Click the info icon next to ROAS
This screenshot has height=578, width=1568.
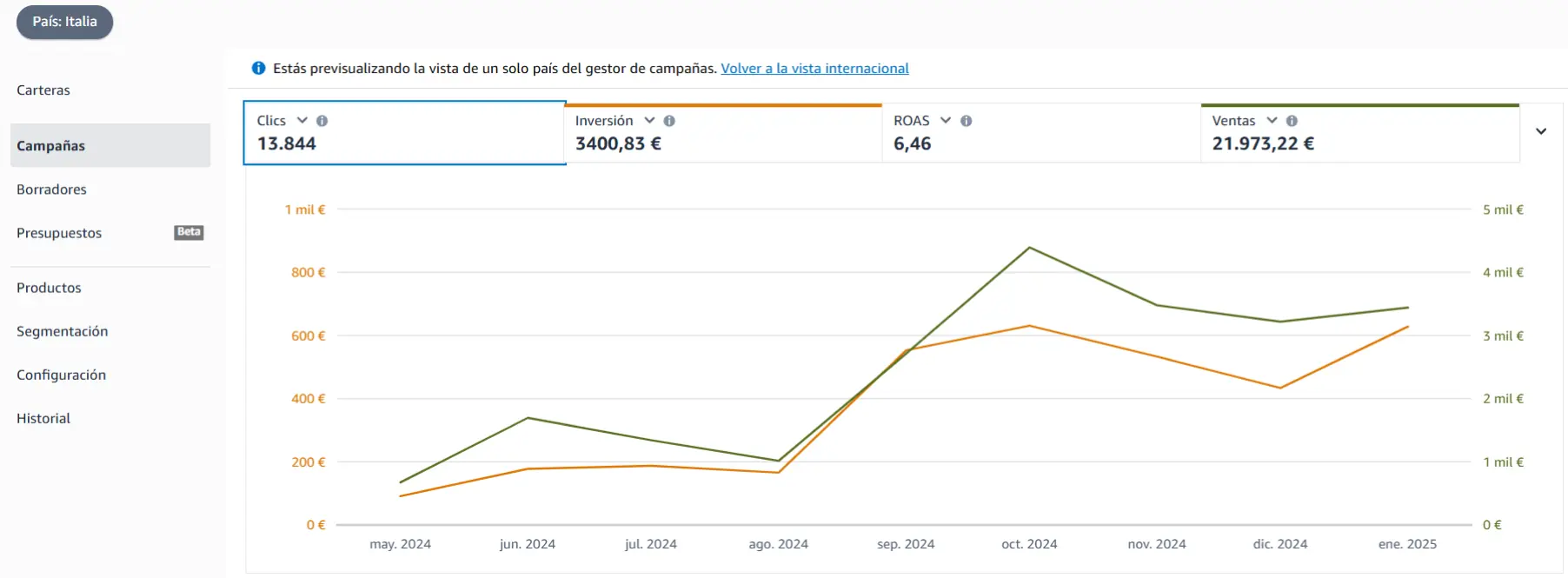pyautogui.click(x=966, y=121)
